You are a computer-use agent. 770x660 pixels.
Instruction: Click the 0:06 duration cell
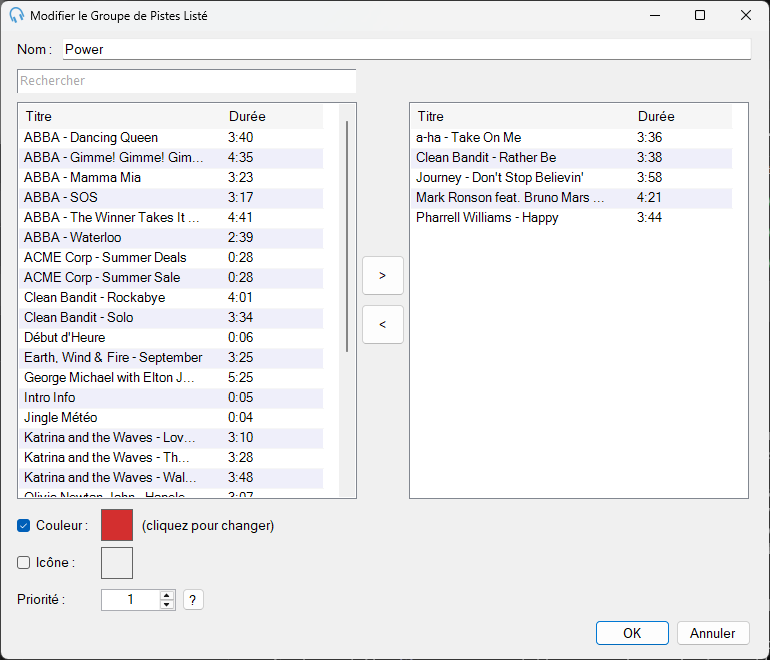241,338
